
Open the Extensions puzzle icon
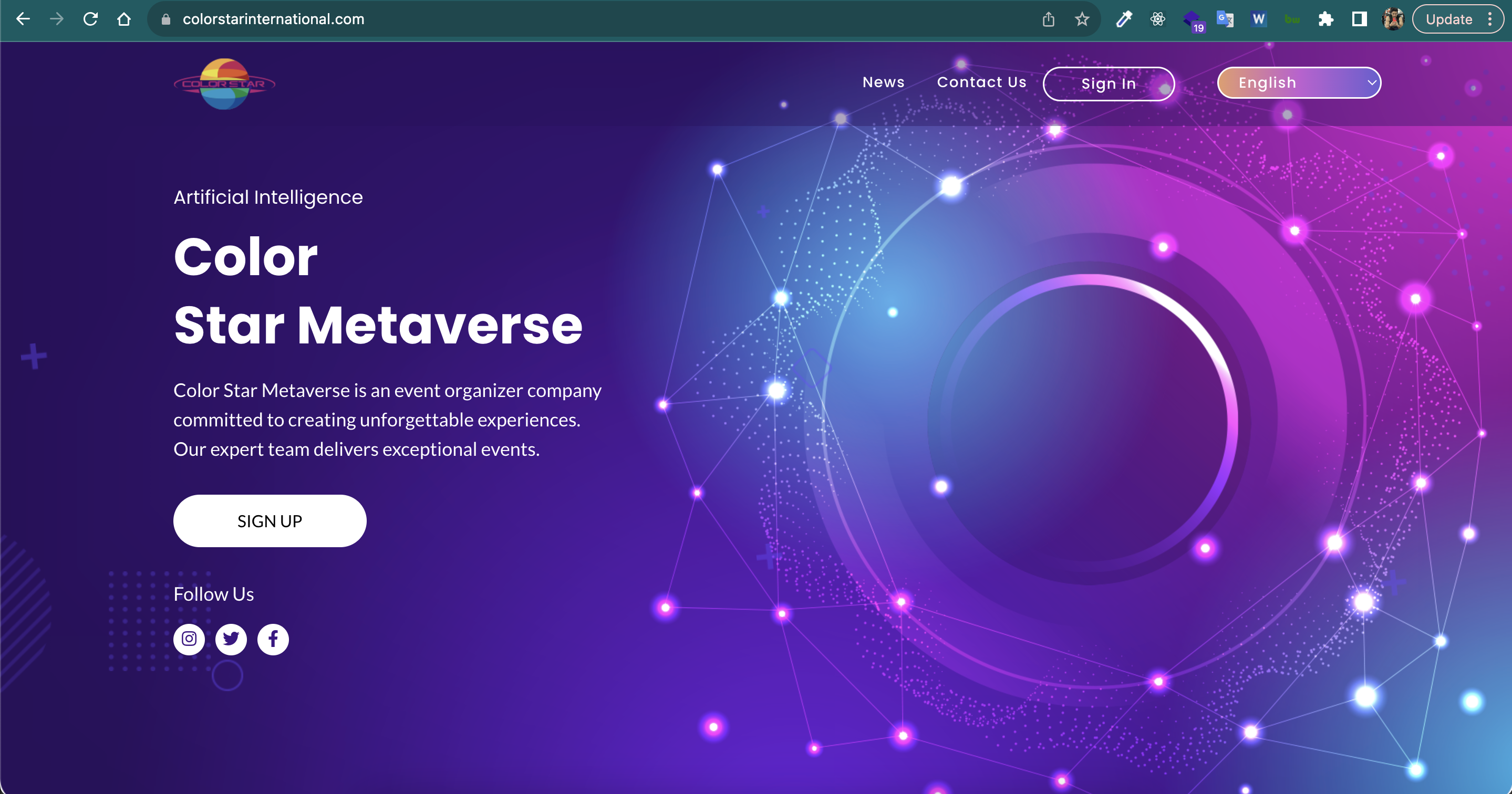click(1325, 19)
